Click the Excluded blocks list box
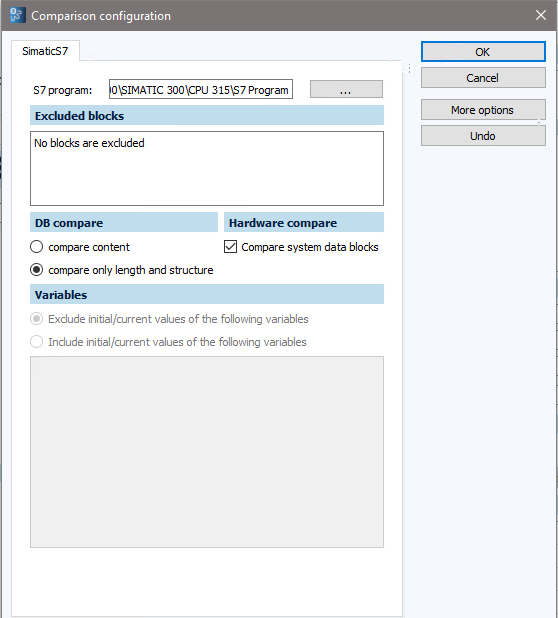Viewport: 558px width, 618px height. (x=207, y=168)
